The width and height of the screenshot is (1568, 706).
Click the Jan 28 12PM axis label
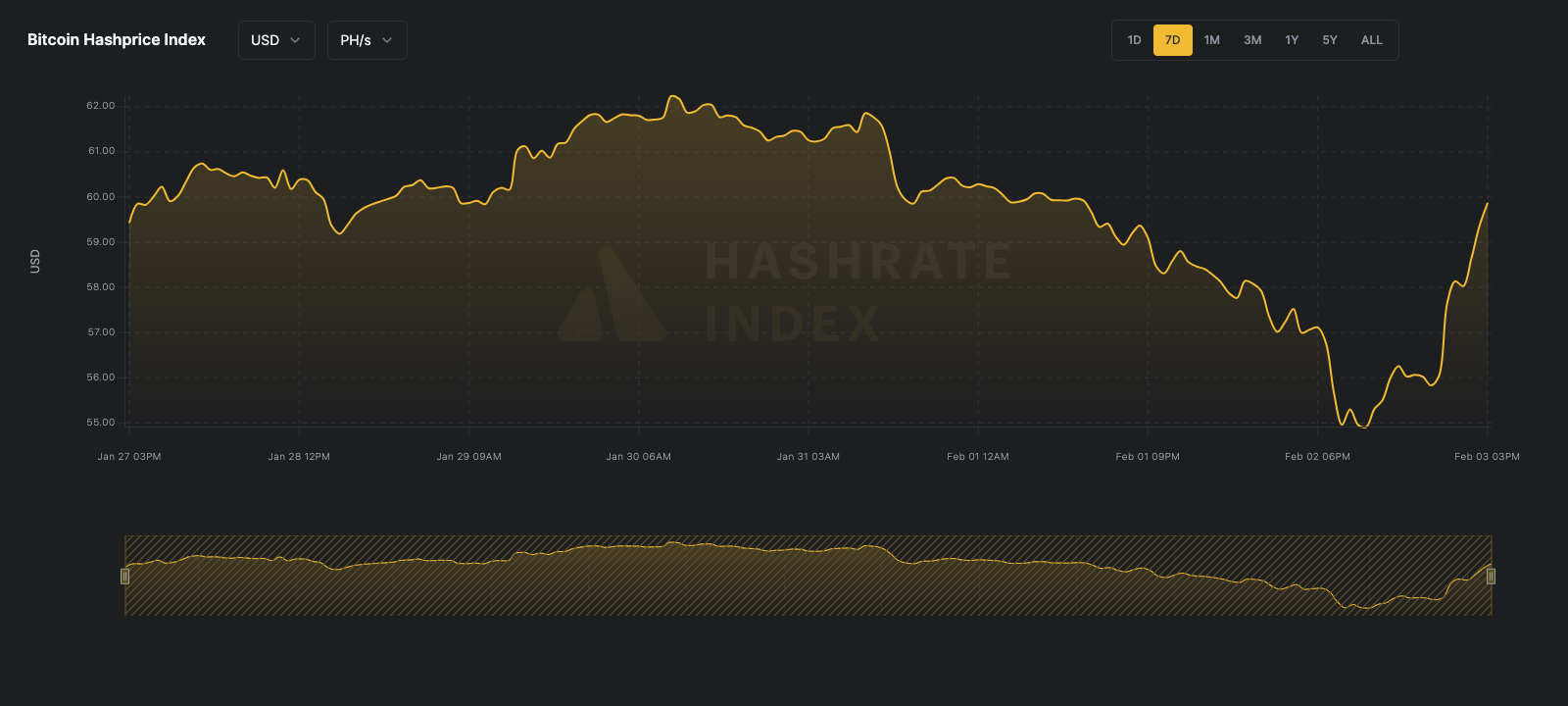[299, 457]
